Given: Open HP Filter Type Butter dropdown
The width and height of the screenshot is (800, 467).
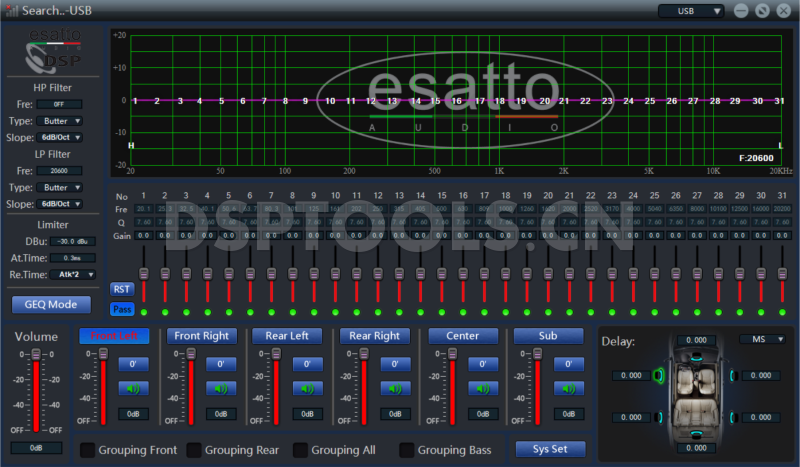Looking at the screenshot, I should 59,121.
